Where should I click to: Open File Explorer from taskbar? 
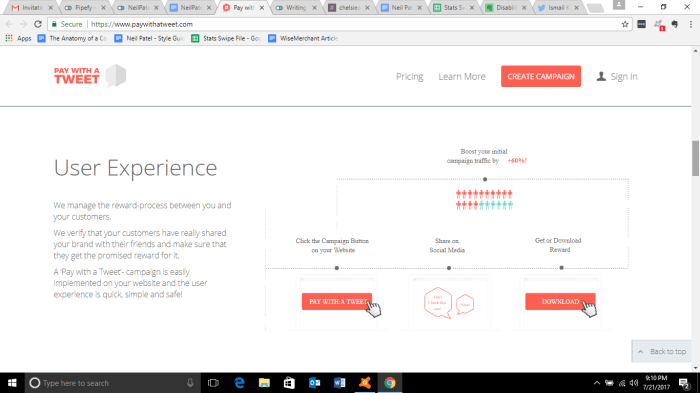pyautogui.click(x=264, y=383)
